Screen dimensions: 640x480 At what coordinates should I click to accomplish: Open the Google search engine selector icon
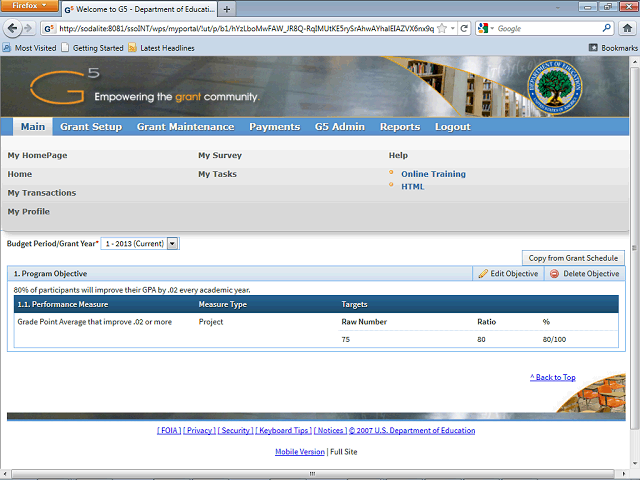pos(483,28)
